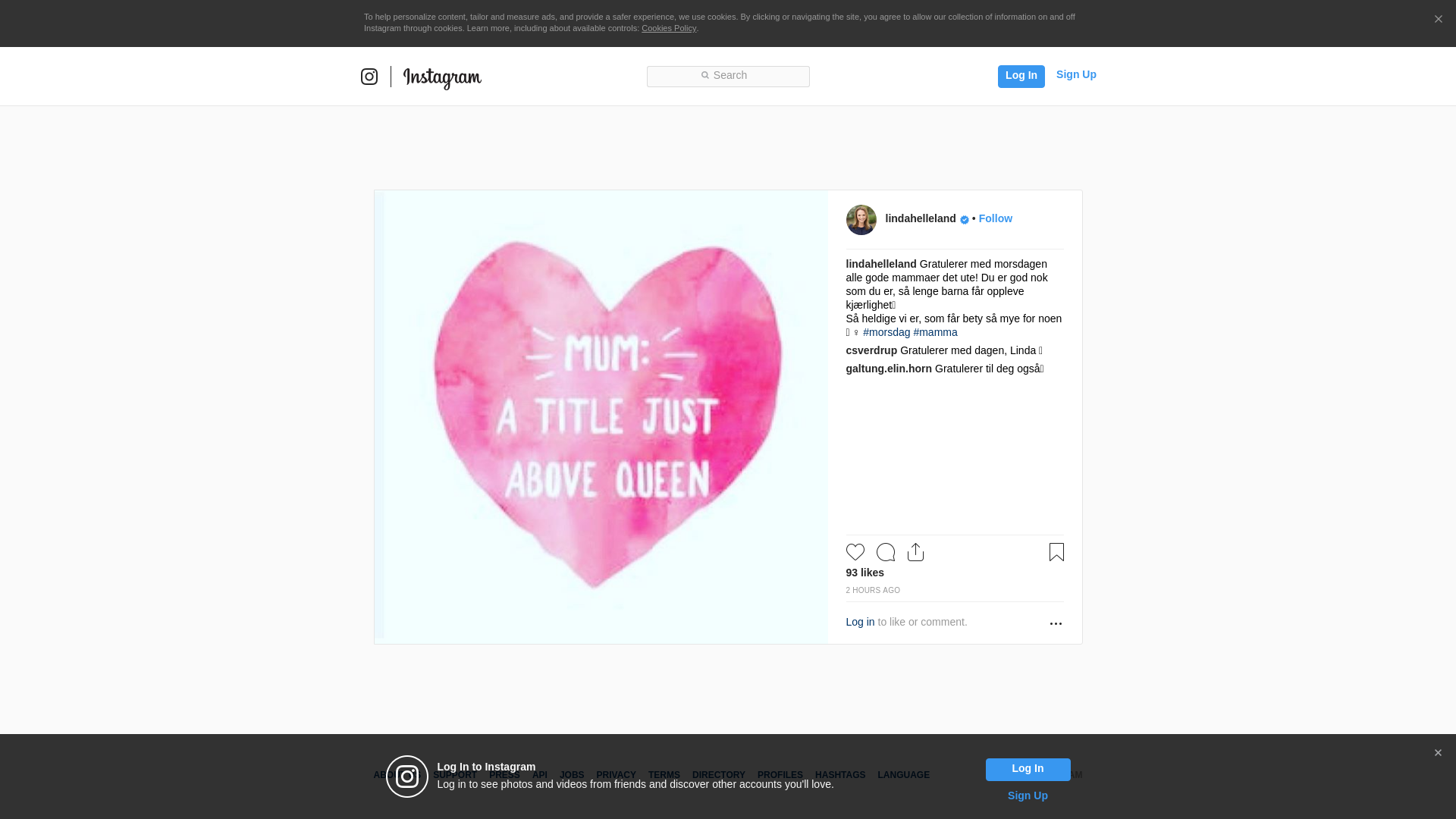
Task: Click the Instagram camera glyph icon
Action: [x=369, y=77]
